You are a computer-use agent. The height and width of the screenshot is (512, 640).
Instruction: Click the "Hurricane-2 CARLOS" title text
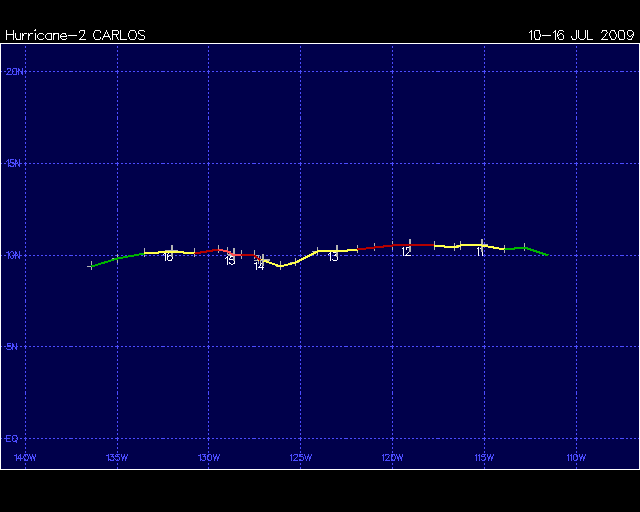click(75, 35)
